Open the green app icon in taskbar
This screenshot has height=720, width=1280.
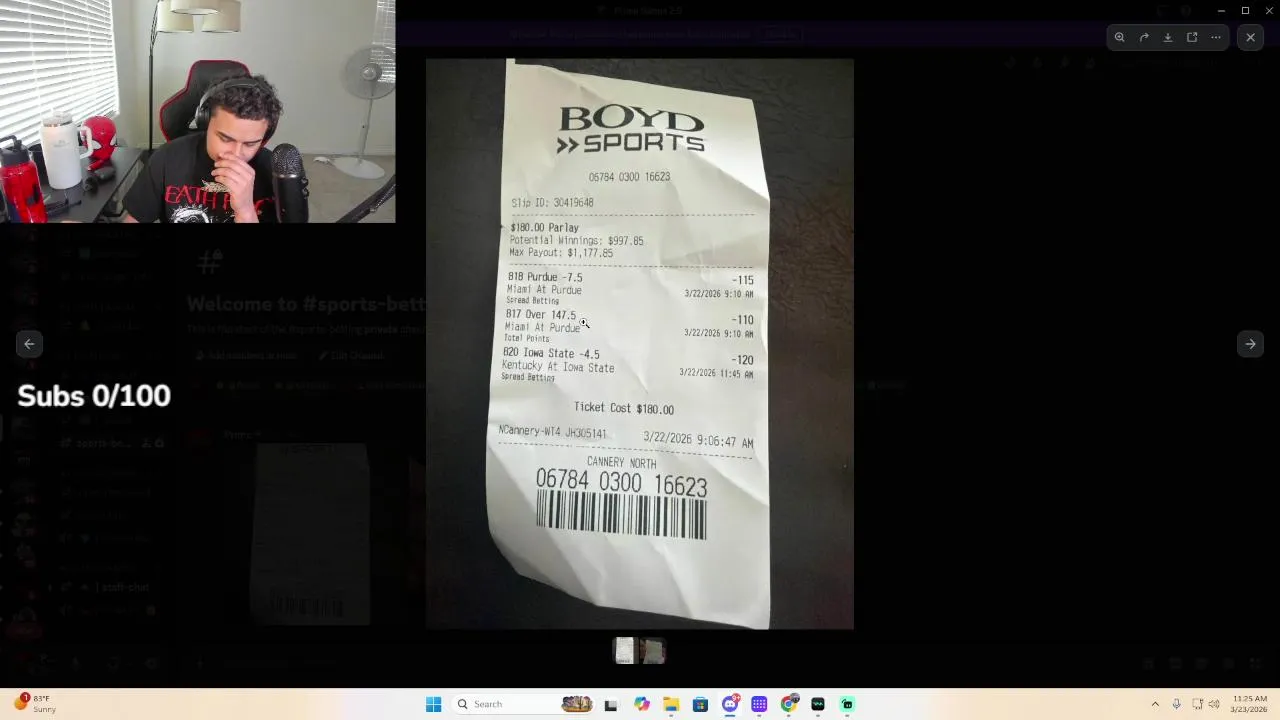pyautogui.click(x=847, y=704)
